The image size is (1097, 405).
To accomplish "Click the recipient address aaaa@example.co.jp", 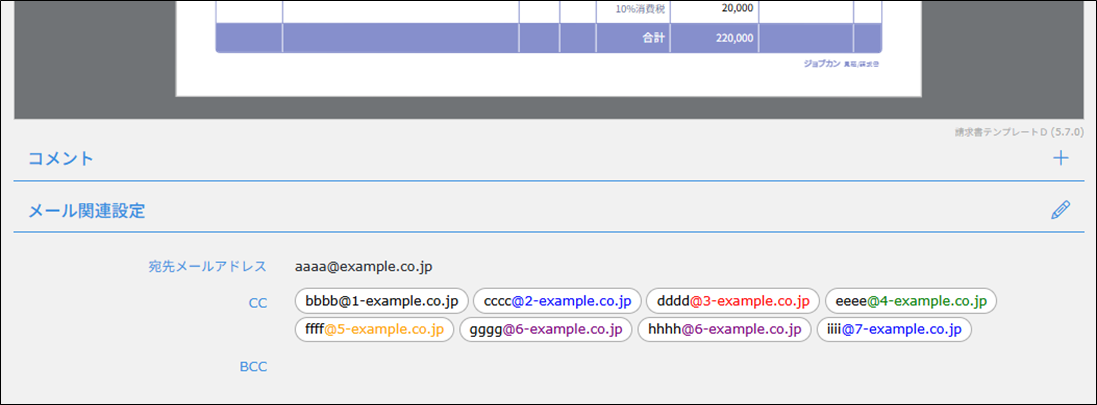I will coord(364,267).
